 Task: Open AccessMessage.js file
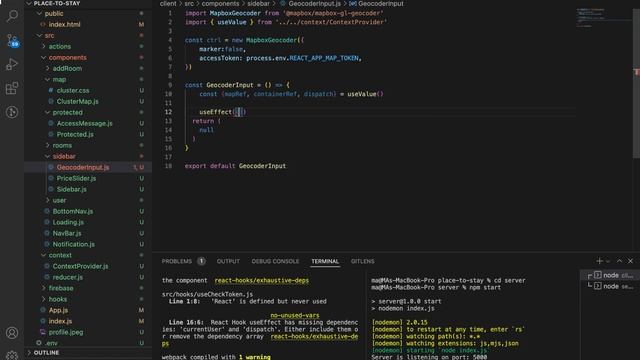[x=84, y=123]
